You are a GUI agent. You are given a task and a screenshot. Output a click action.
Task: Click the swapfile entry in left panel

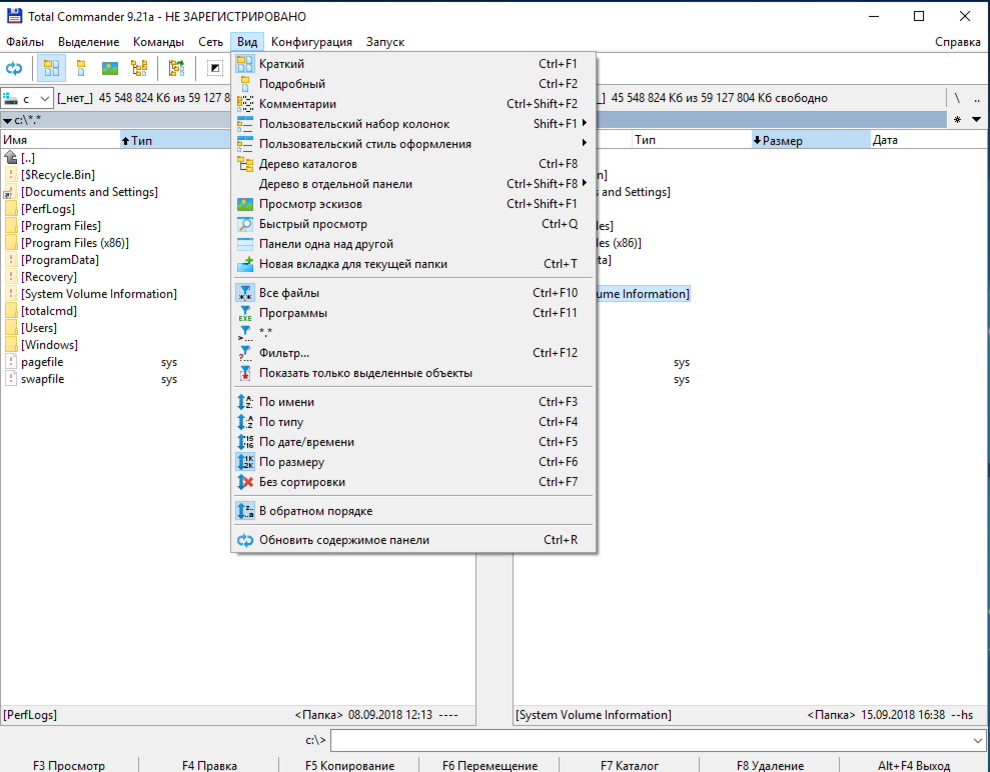(x=42, y=379)
